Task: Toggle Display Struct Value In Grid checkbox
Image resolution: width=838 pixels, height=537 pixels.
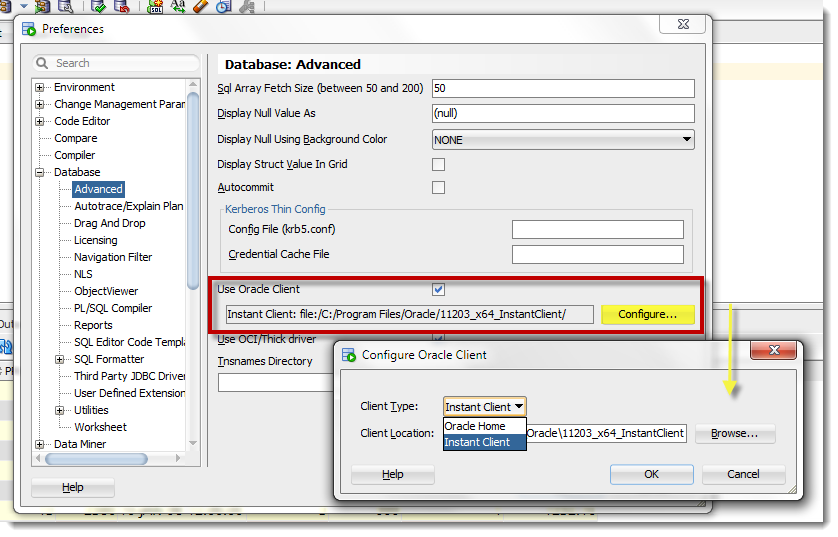Action: pos(438,165)
